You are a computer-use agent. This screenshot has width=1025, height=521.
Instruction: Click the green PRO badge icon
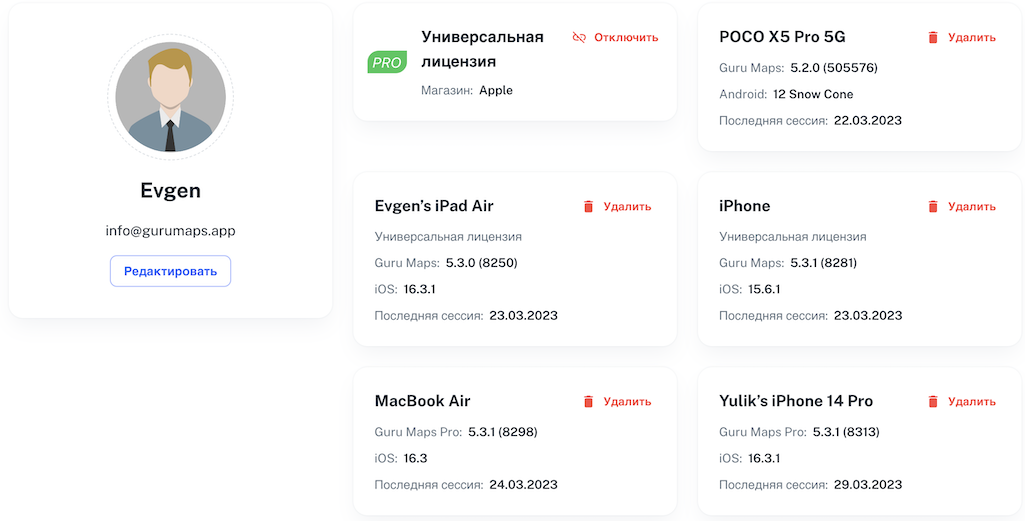pyautogui.click(x=387, y=62)
